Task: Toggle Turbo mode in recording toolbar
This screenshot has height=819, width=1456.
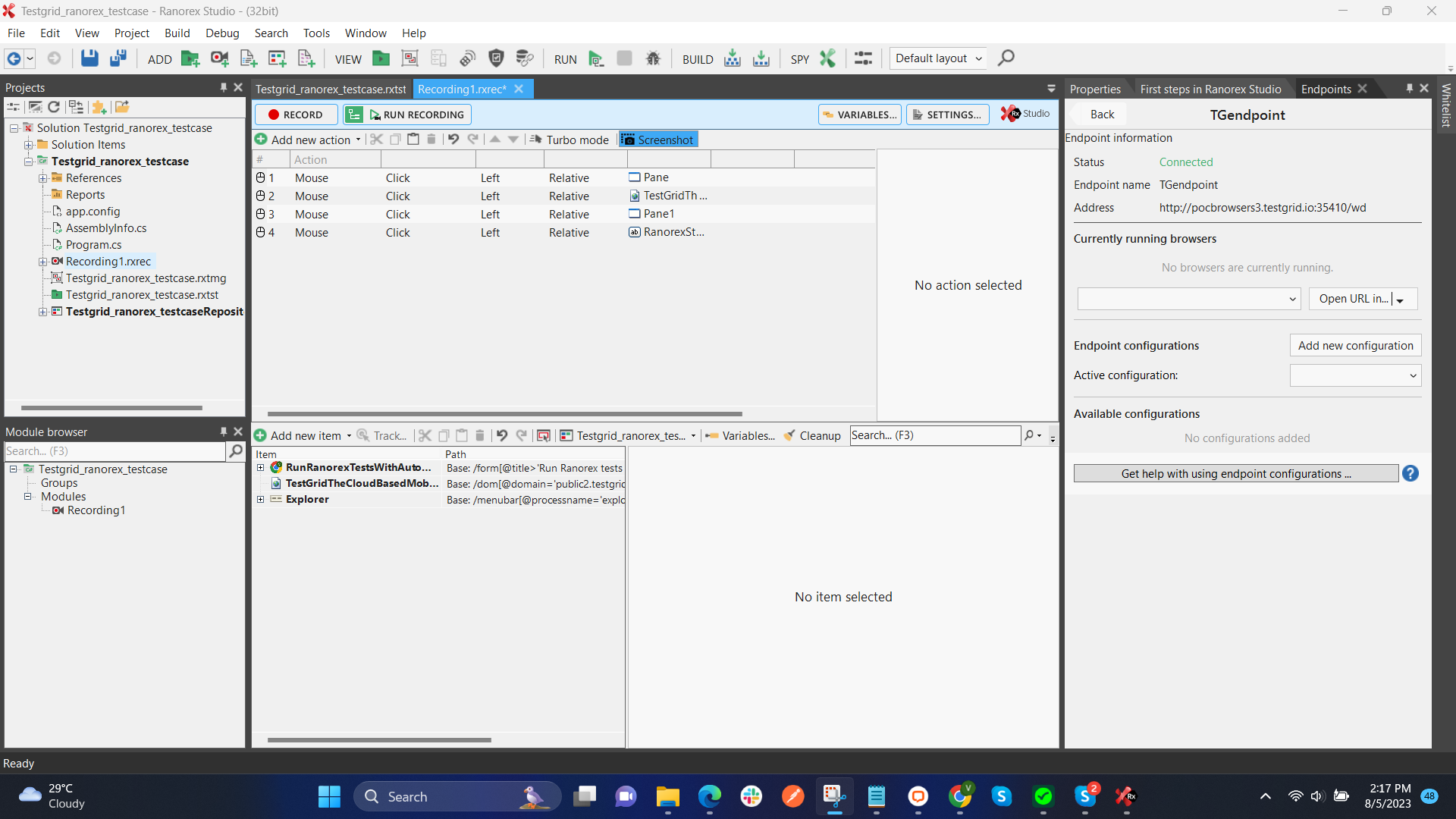Action: 570,140
